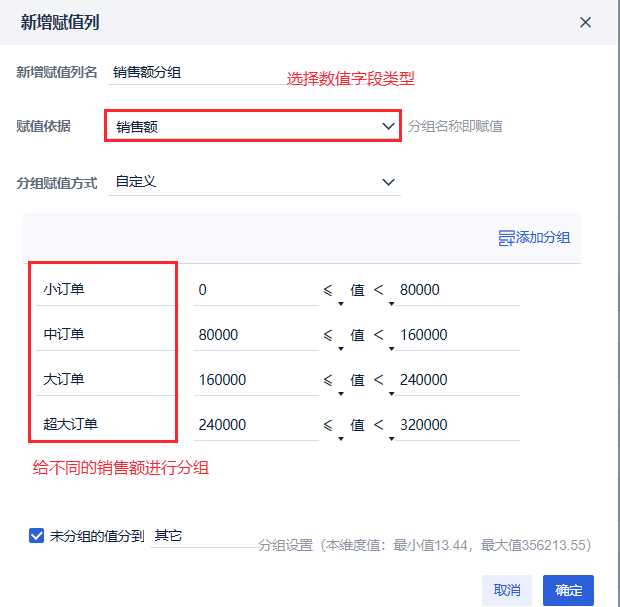This screenshot has width=620, height=607.
Task: Edit lower bound 240000 of 超大订单
Action: 256,425
